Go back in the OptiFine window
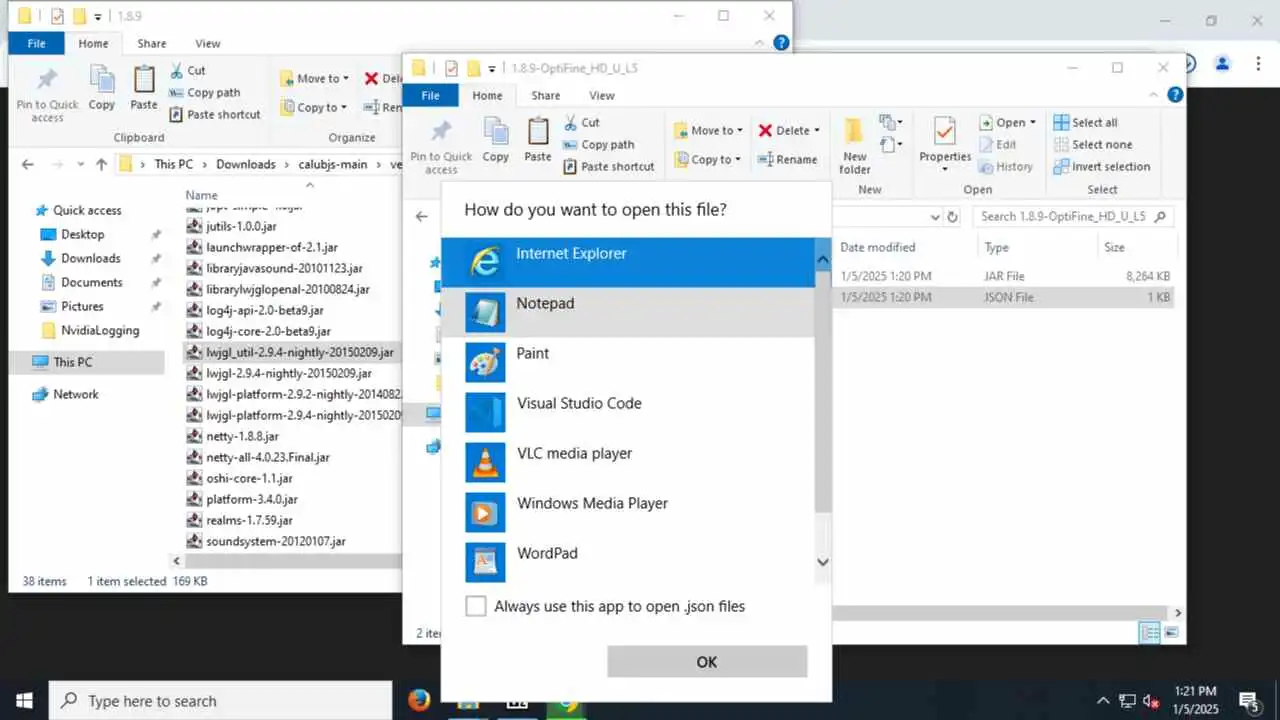This screenshot has width=1280, height=720. (421, 216)
